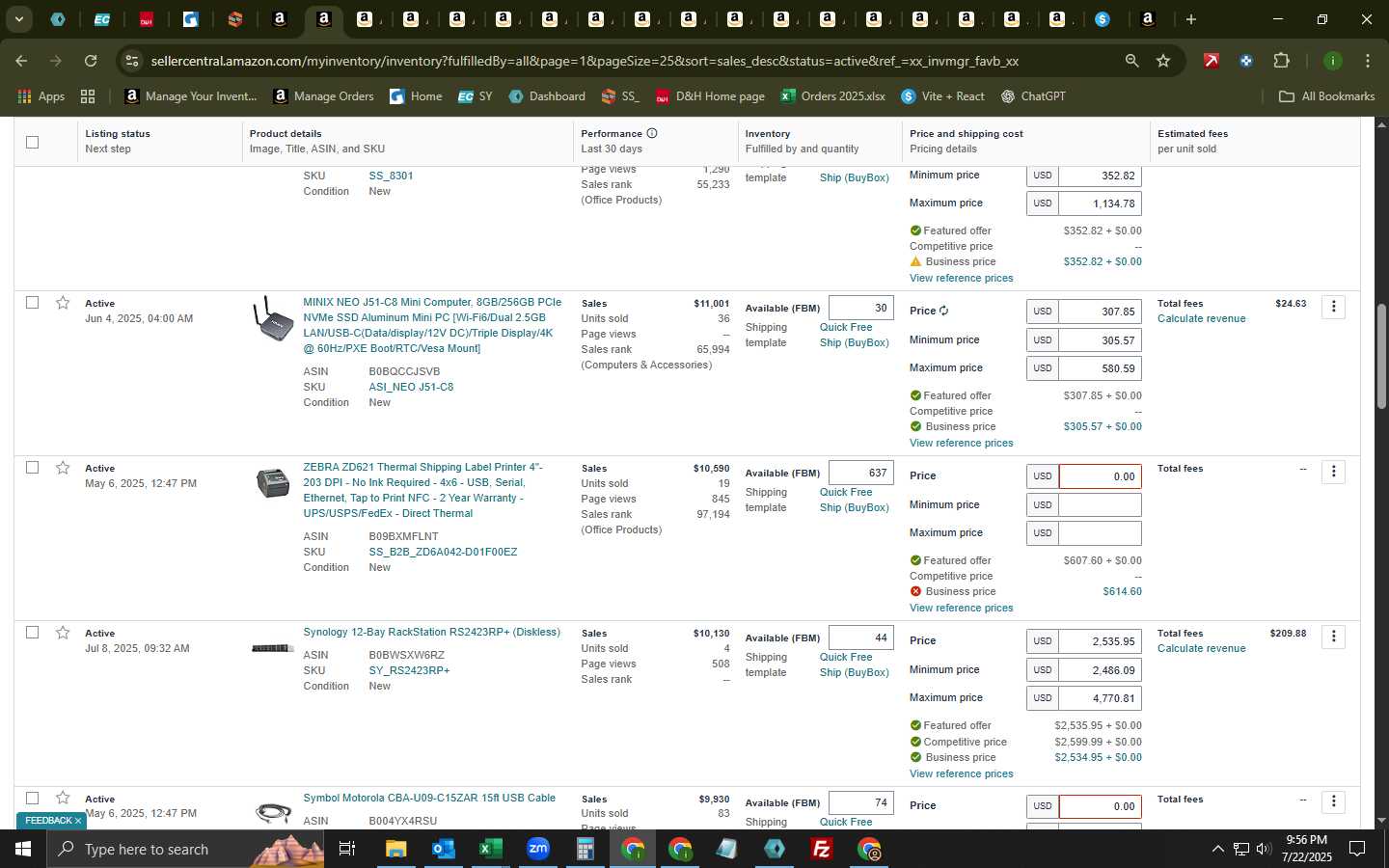Click the Performance info icon in header
Screen dimensions: 1389x868
[x=652, y=133]
